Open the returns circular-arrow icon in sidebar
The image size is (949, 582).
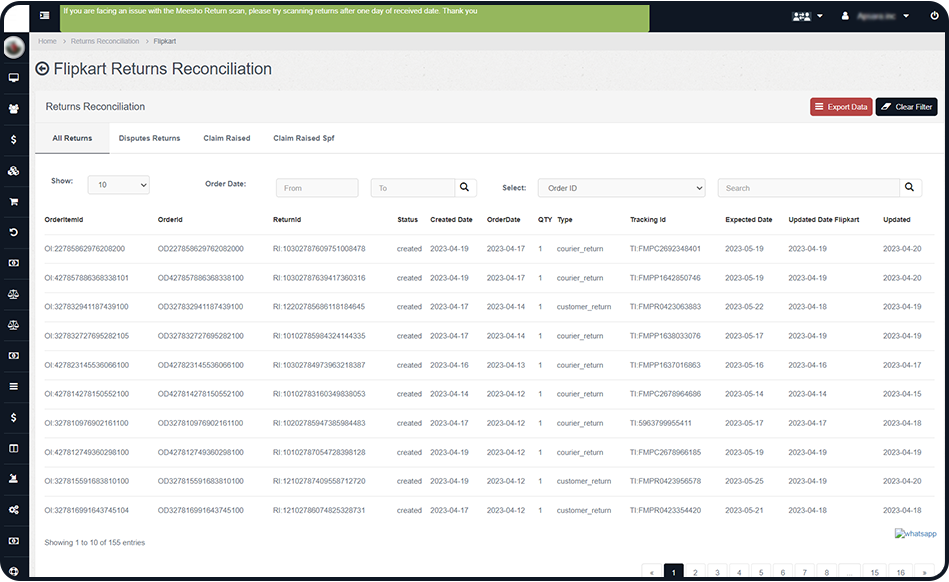coord(13,232)
